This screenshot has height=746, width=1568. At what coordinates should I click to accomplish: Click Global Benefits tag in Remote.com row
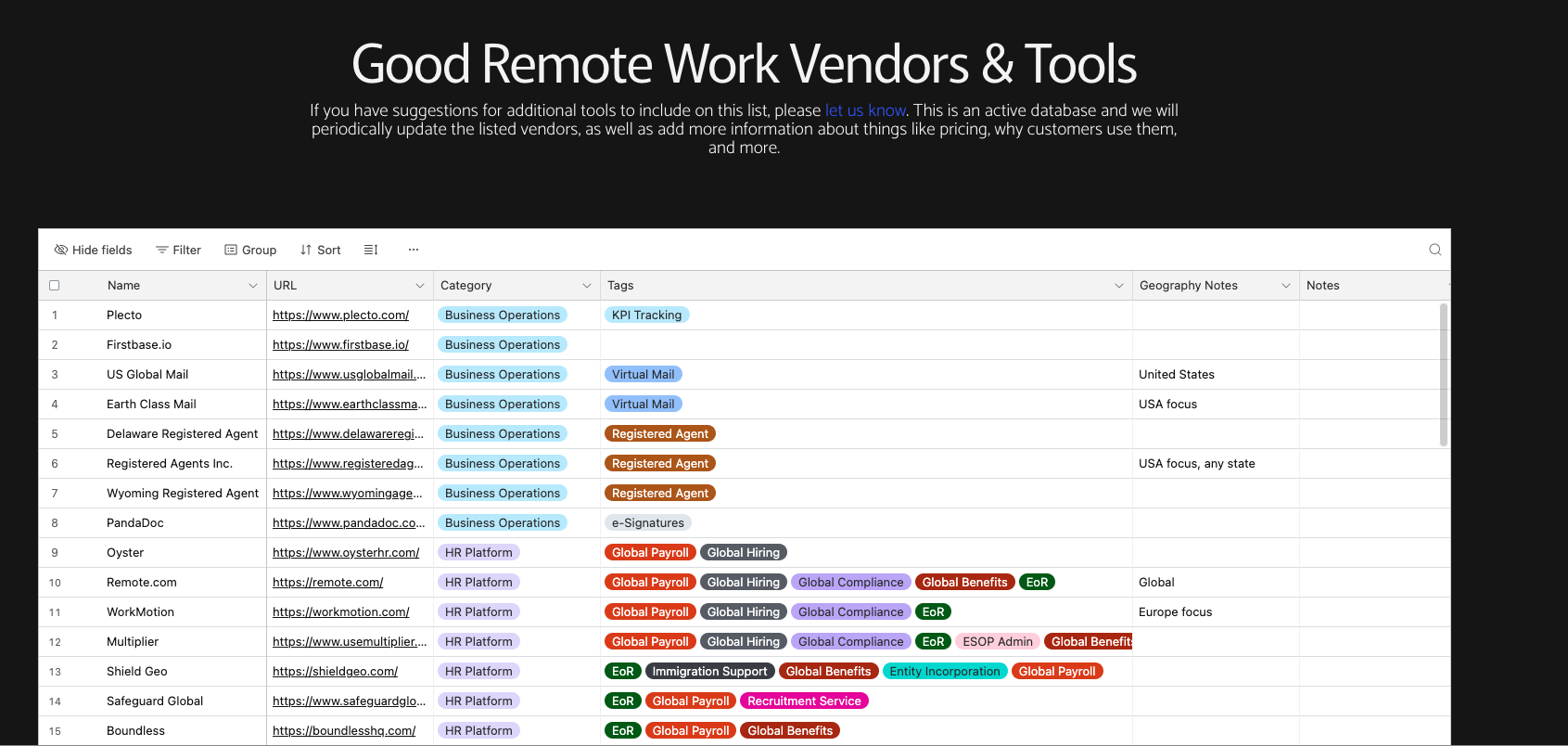click(x=964, y=583)
